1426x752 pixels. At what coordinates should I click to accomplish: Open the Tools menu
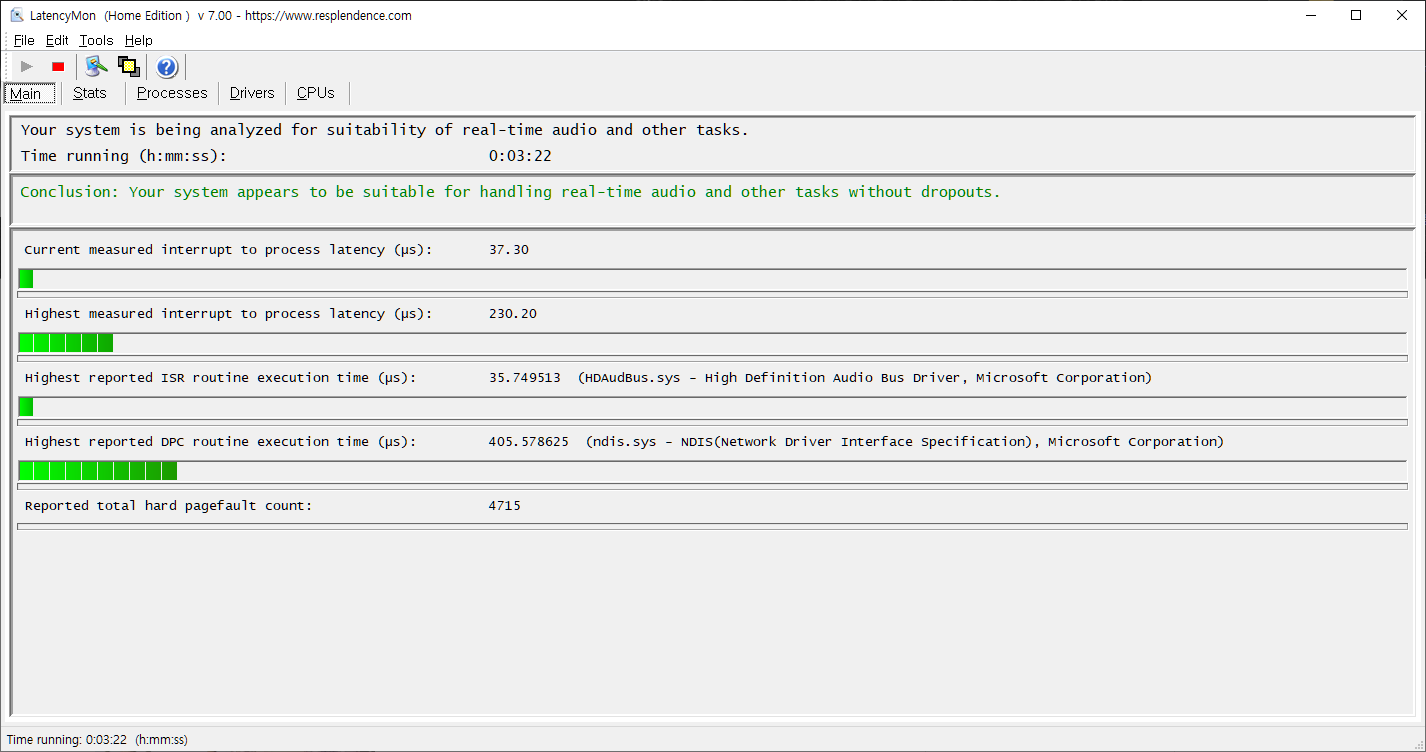96,41
